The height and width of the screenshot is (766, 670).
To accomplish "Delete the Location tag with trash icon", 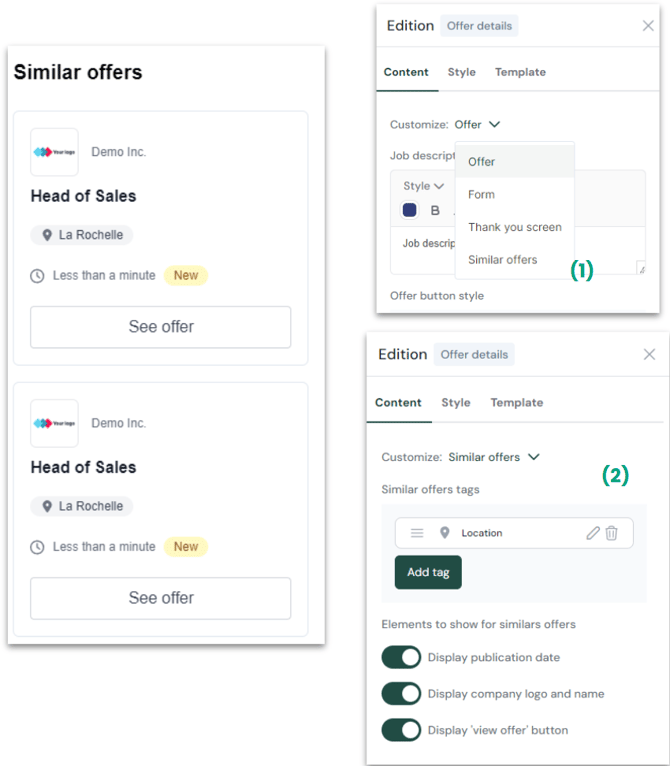I will tap(612, 533).
